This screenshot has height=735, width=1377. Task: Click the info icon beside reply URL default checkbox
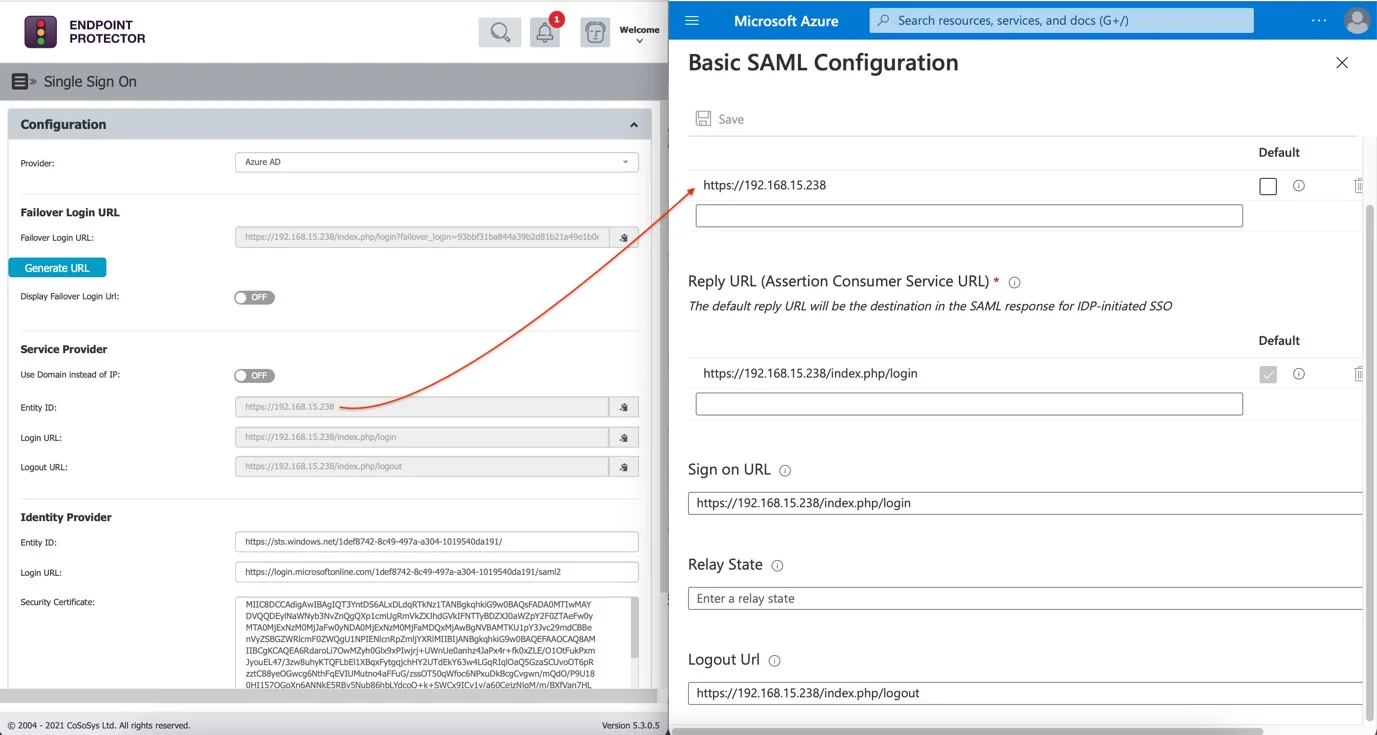1299,374
